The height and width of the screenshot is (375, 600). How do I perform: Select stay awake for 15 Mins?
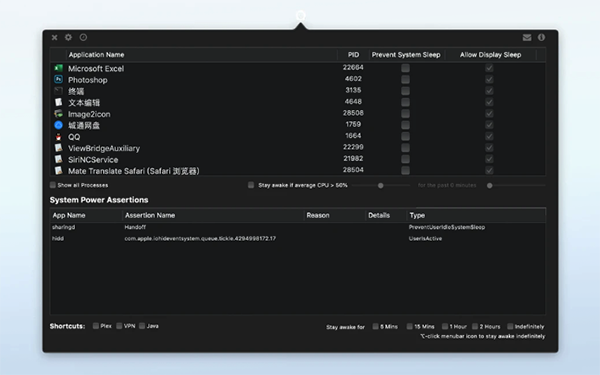pyautogui.click(x=410, y=326)
